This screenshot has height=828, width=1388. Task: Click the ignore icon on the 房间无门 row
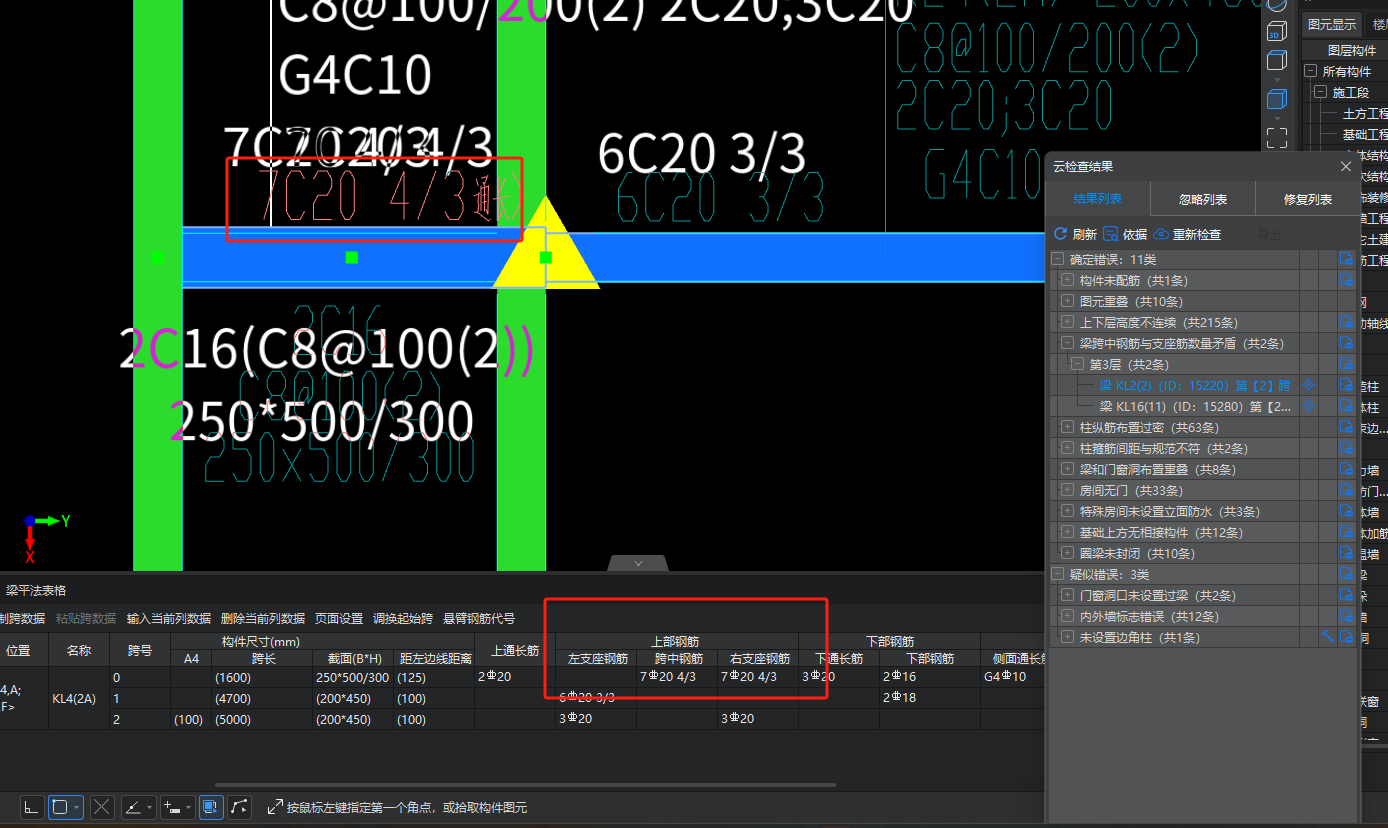pyautogui.click(x=1346, y=490)
